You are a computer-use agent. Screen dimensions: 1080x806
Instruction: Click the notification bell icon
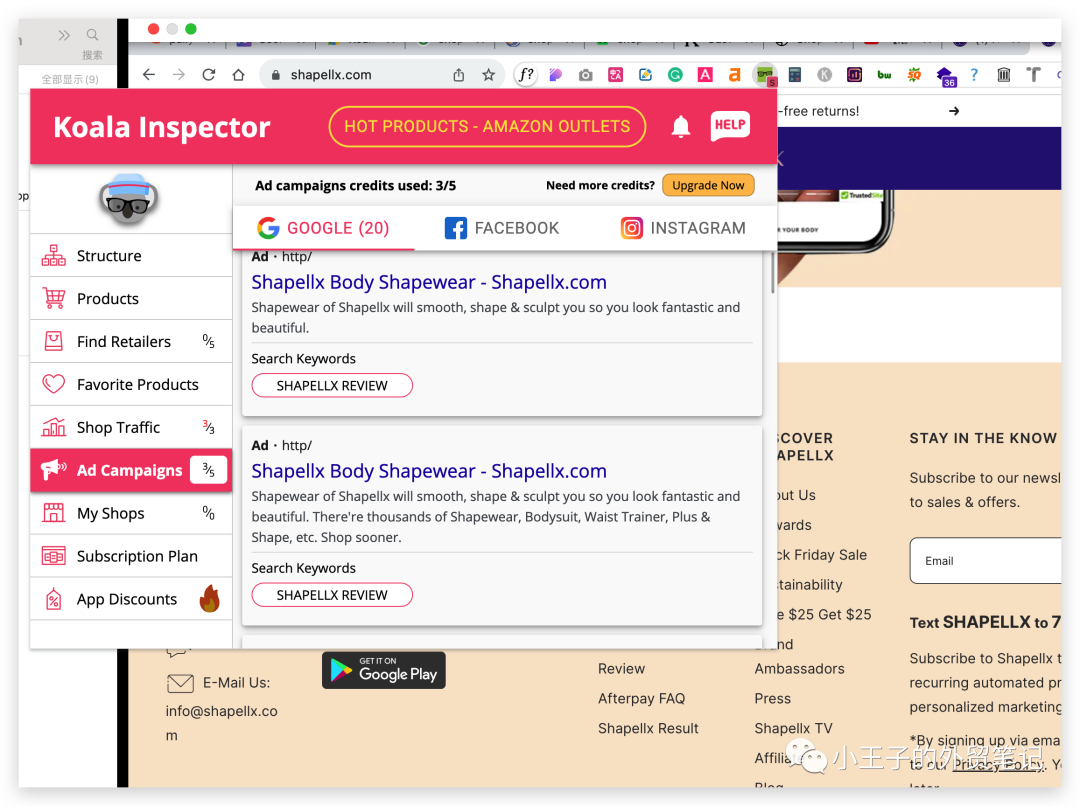tap(681, 126)
